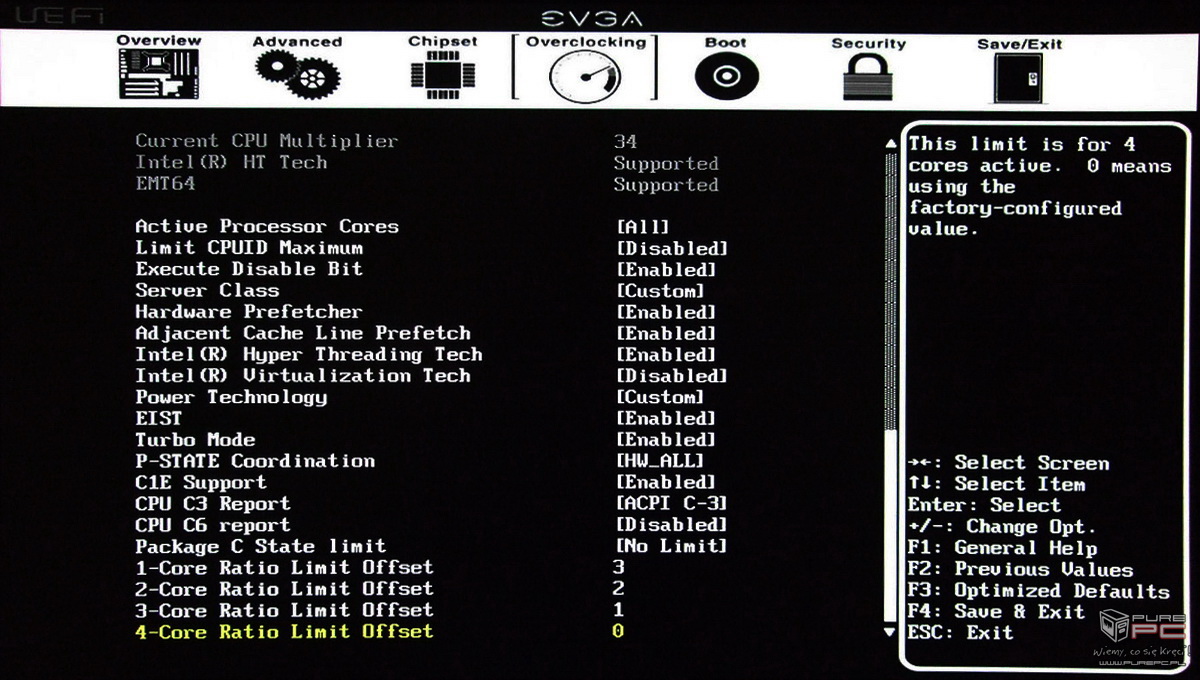1200x680 pixels.
Task: Switch to the Save/Exit tab label
Action: click(1019, 44)
